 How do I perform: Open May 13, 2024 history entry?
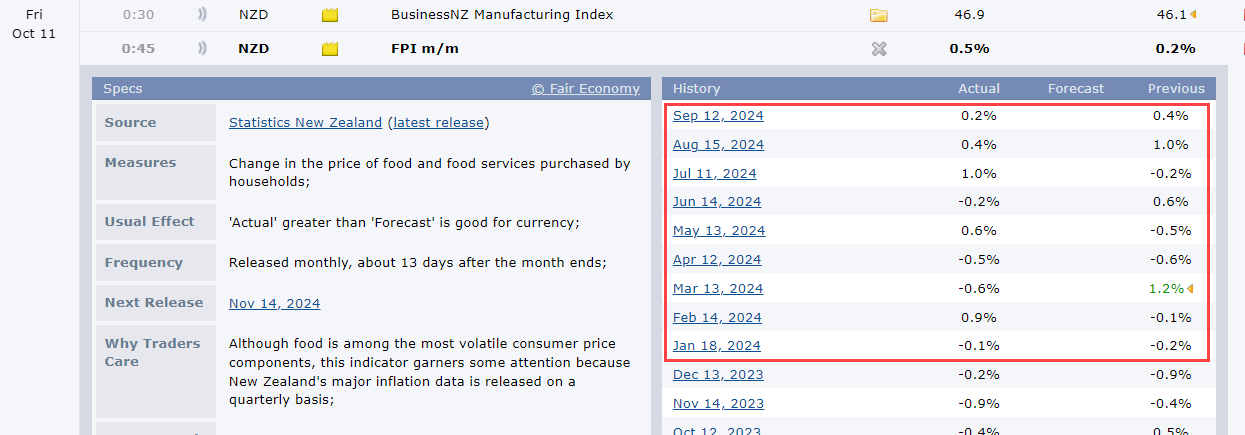719,231
